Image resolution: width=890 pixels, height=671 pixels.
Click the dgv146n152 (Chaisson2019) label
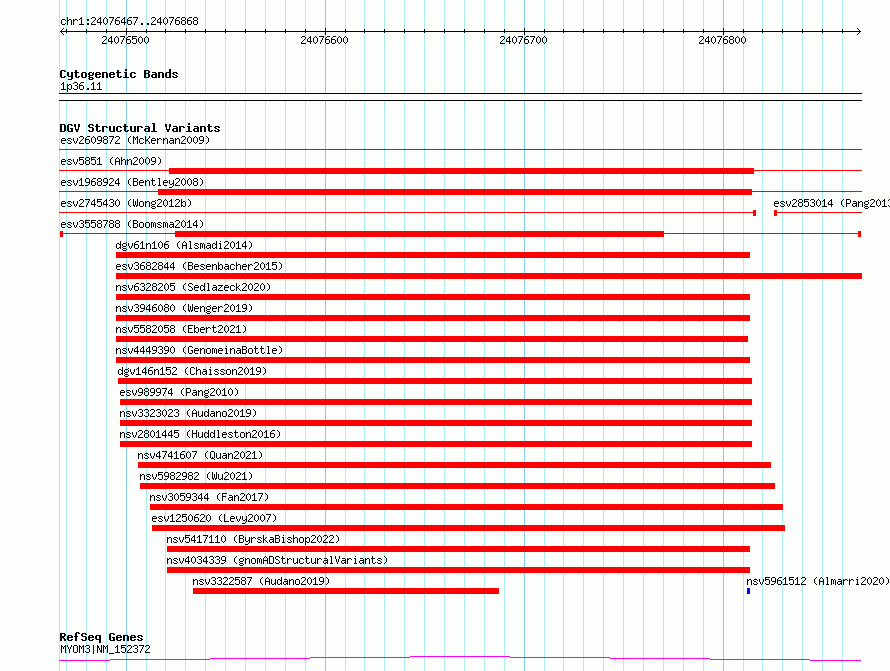coord(192,371)
